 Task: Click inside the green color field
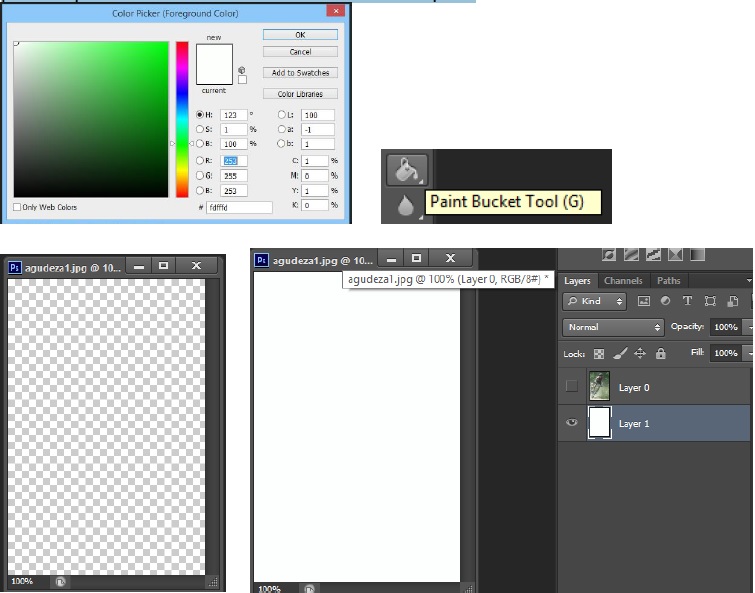click(x=90, y=120)
